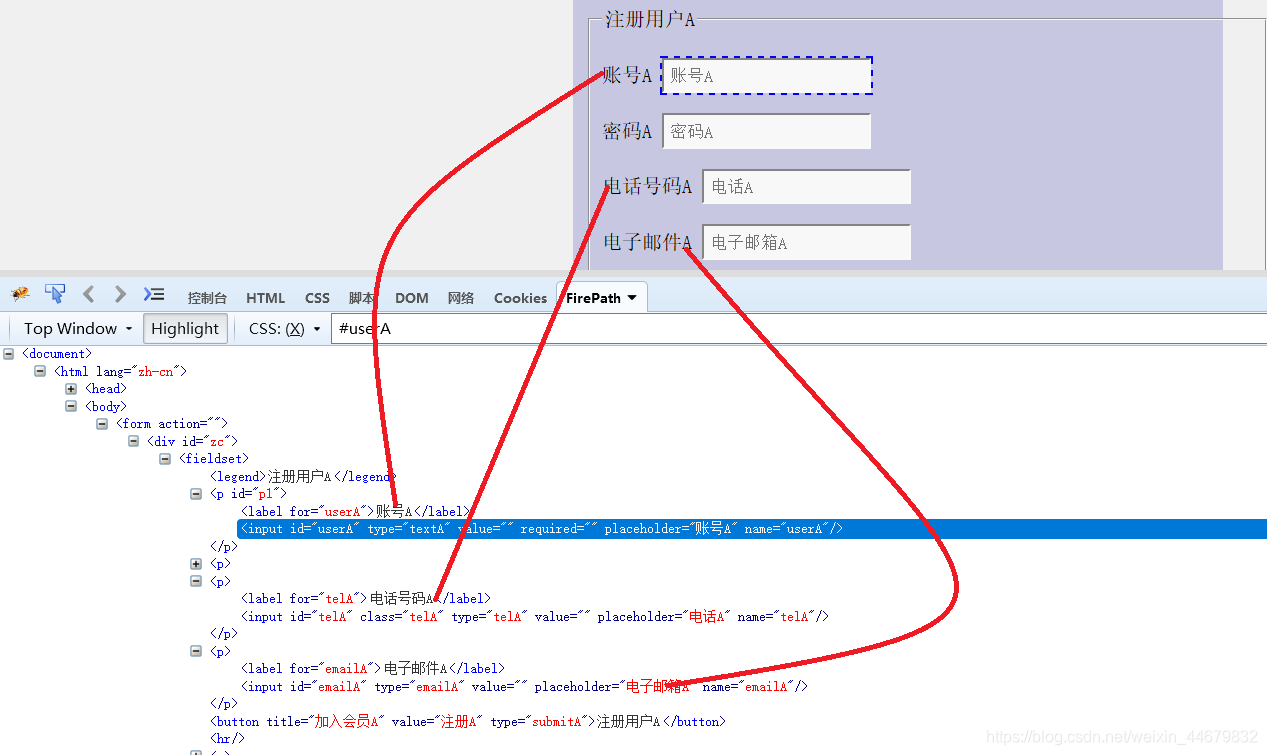Toggle the Highlight button
The image size is (1267, 755).
click(x=185, y=328)
